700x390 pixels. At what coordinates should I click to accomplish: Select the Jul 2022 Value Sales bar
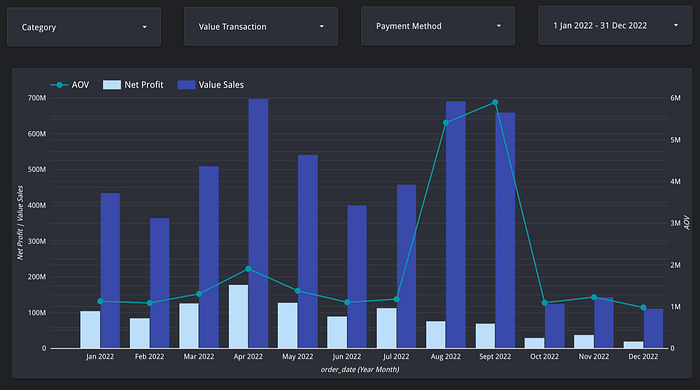tap(407, 266)
